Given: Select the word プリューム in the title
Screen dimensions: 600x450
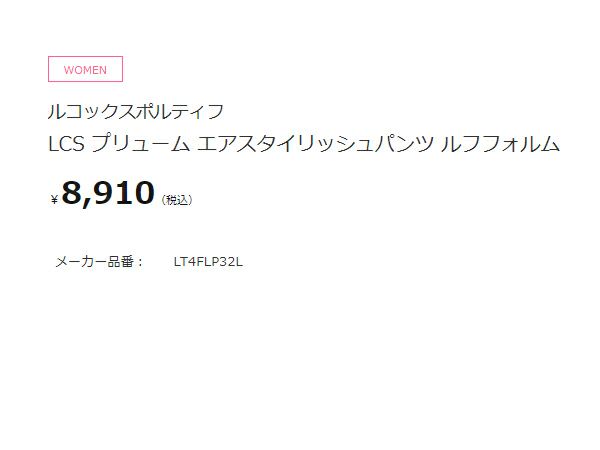Looking at the screenshot, I should 141,144.
